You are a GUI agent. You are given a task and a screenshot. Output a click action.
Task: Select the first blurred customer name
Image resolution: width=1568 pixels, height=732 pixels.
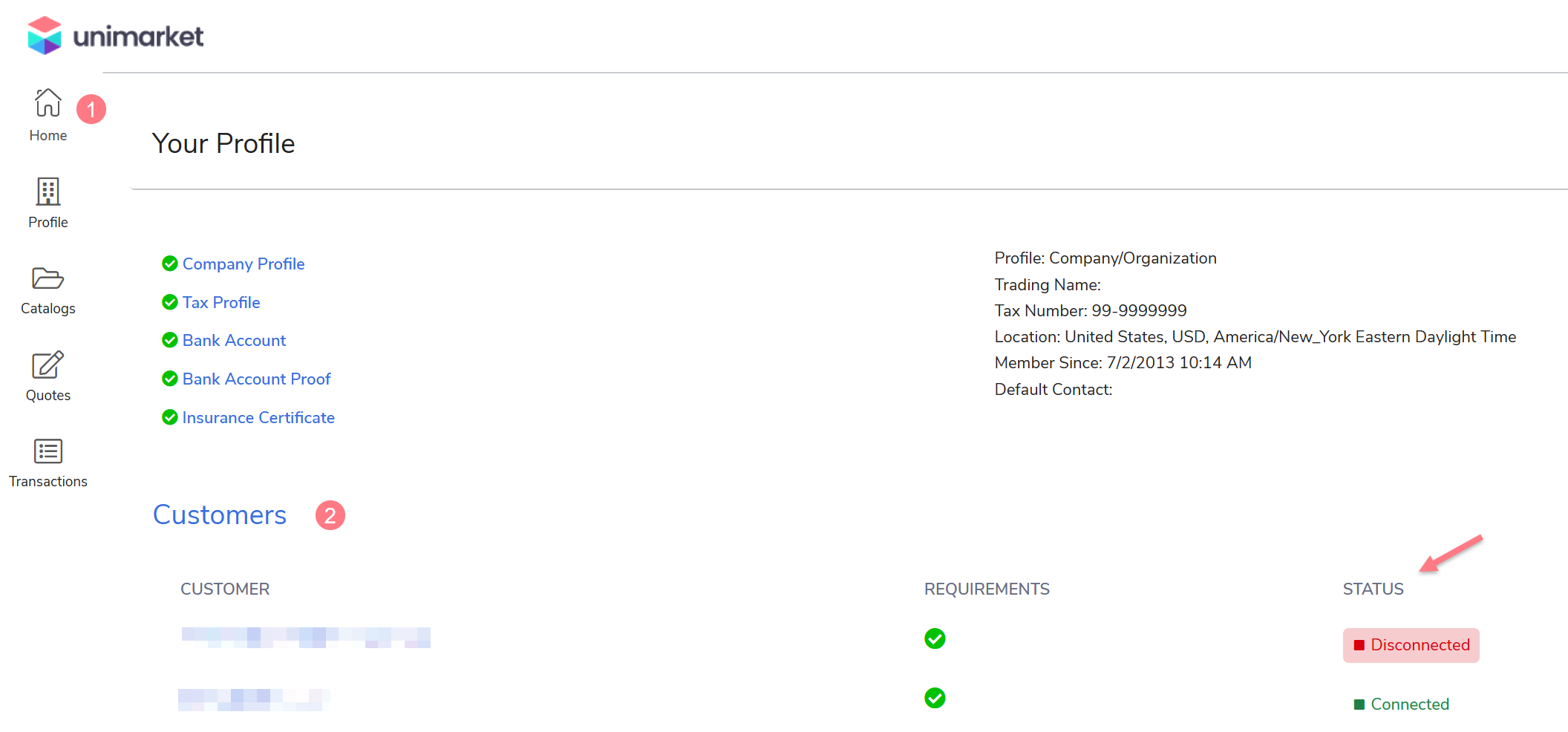pyautogui.click(x=306, y=638)
